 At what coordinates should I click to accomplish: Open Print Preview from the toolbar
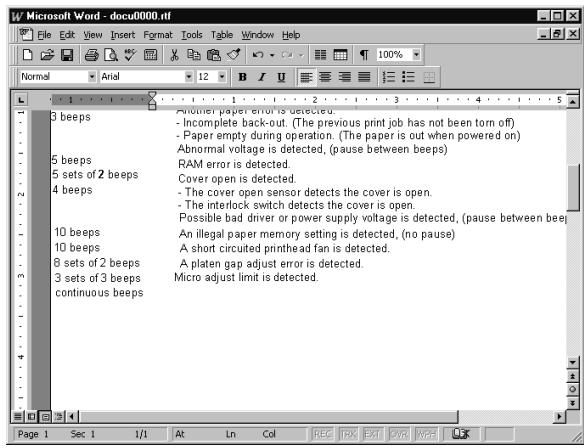[x=111, y=55]
